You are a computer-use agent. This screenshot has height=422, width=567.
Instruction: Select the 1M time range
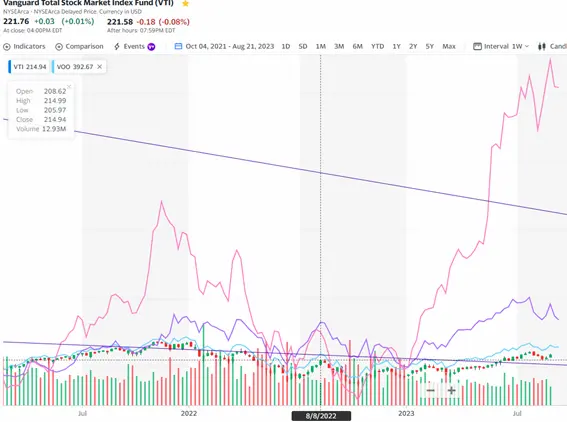tap(320, 46)
